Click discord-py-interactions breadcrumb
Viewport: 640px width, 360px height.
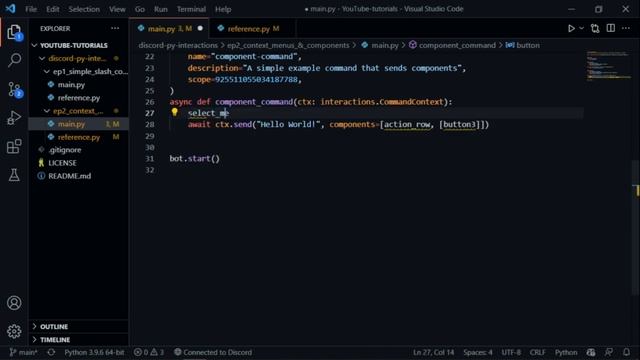tap(178, 45)
